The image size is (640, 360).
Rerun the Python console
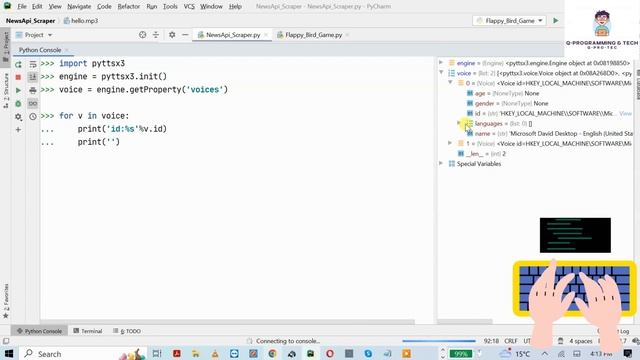point(18,64)
